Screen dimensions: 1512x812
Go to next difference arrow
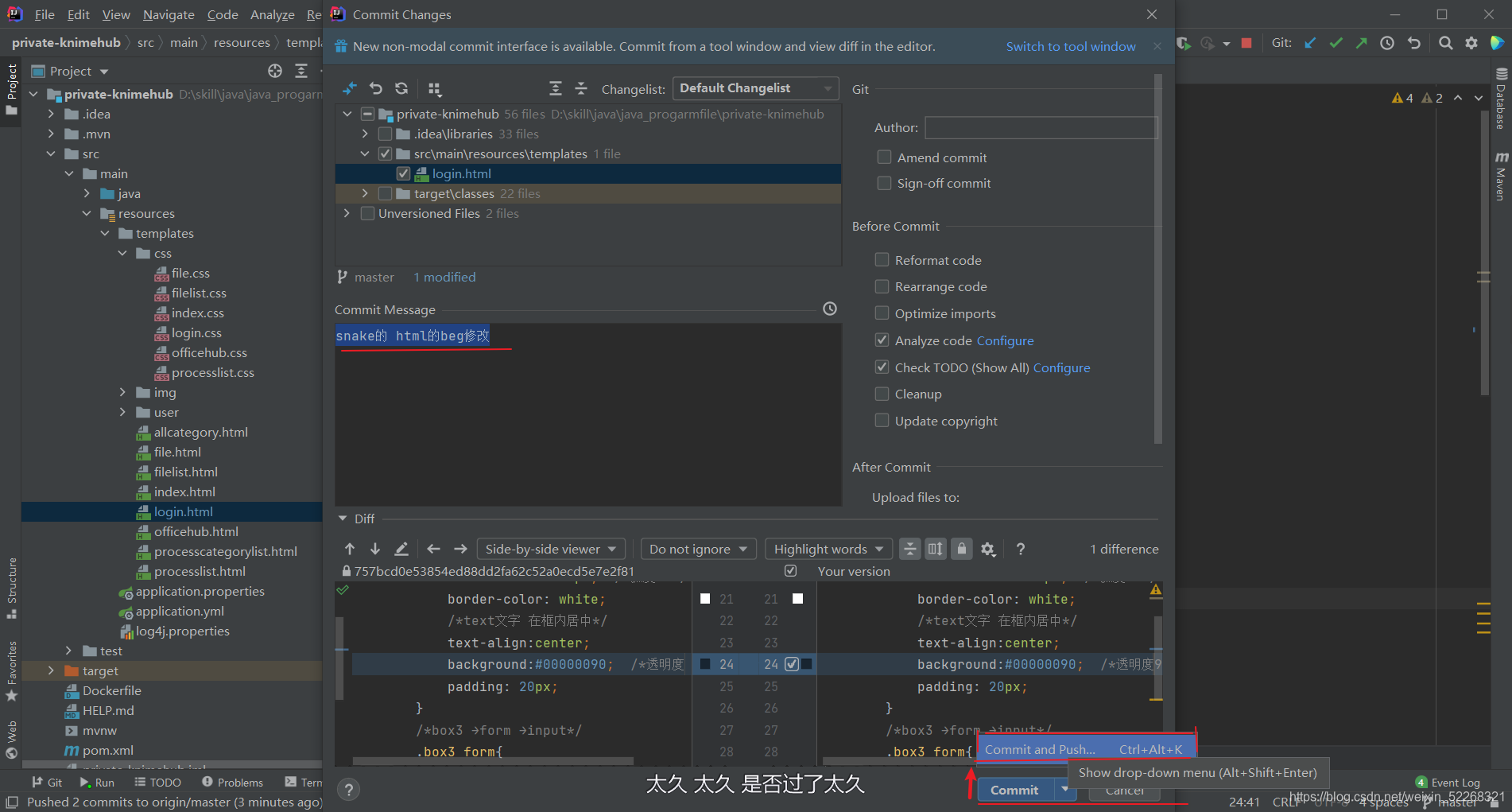375,549
